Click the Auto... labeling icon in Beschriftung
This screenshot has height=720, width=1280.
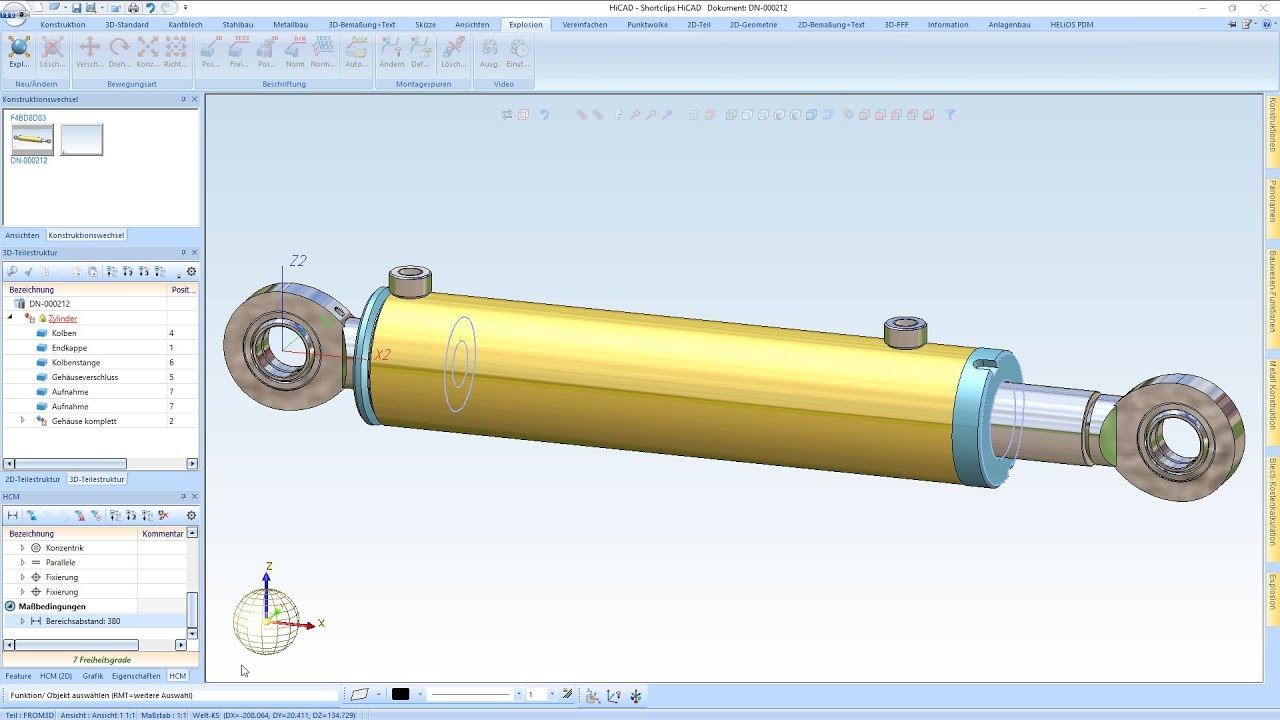356,49
